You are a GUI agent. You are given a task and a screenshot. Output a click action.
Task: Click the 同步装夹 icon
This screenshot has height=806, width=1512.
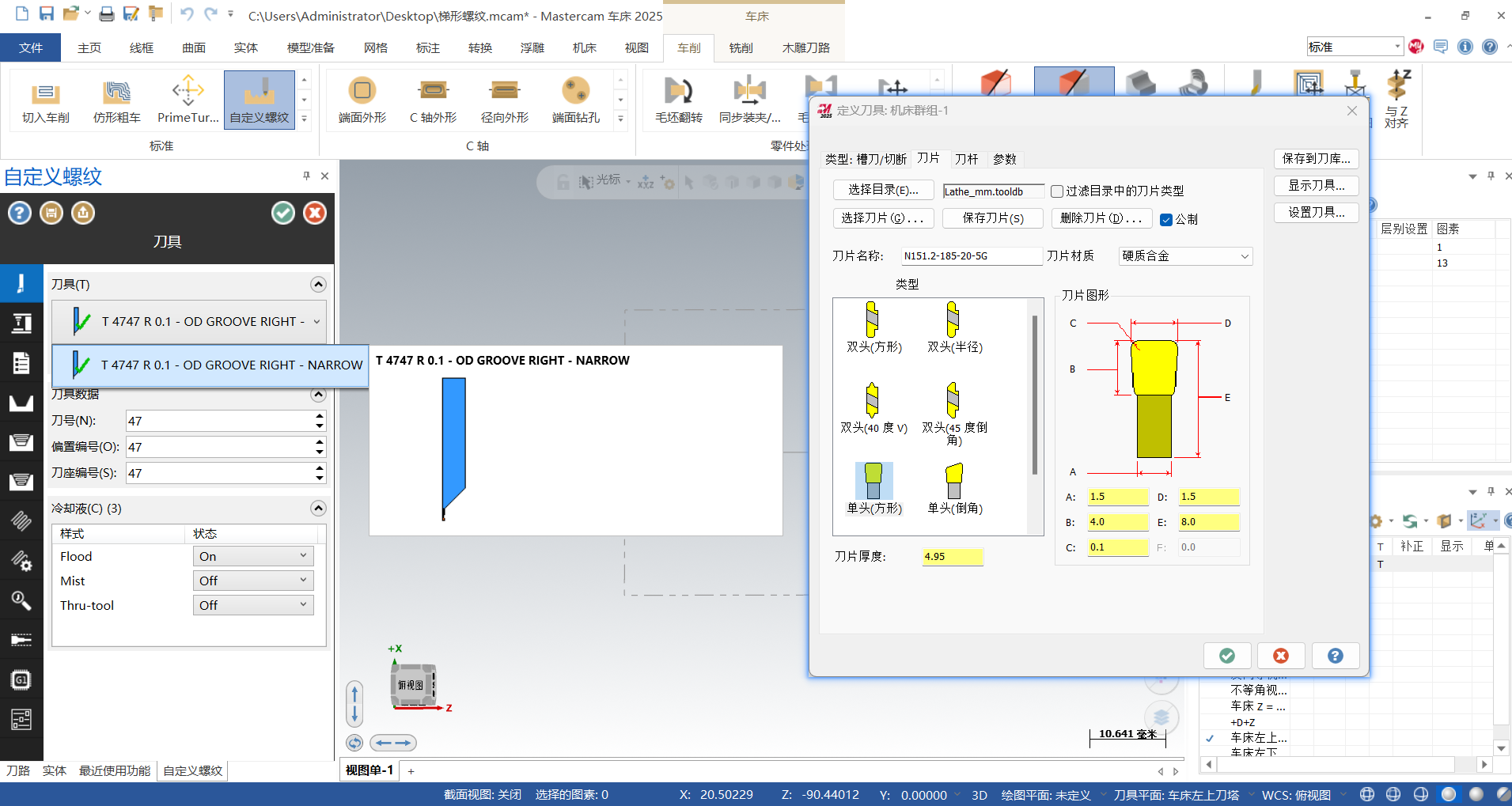click(749, 100)
